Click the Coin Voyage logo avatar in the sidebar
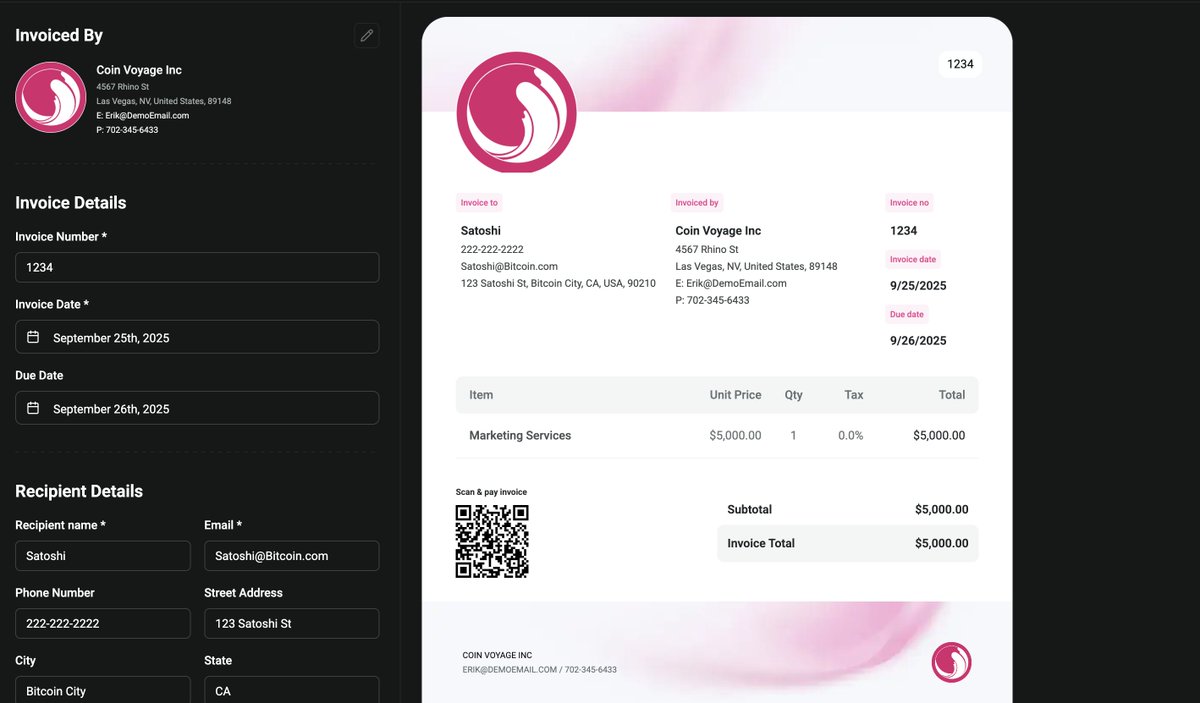The width and height of the screenshot is (1200, 703). point(49,97)
